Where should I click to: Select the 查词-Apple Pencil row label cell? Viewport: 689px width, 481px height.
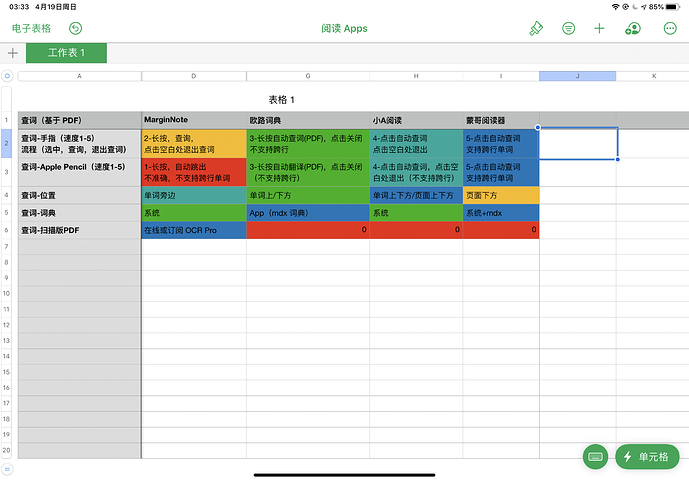(80, 172)
